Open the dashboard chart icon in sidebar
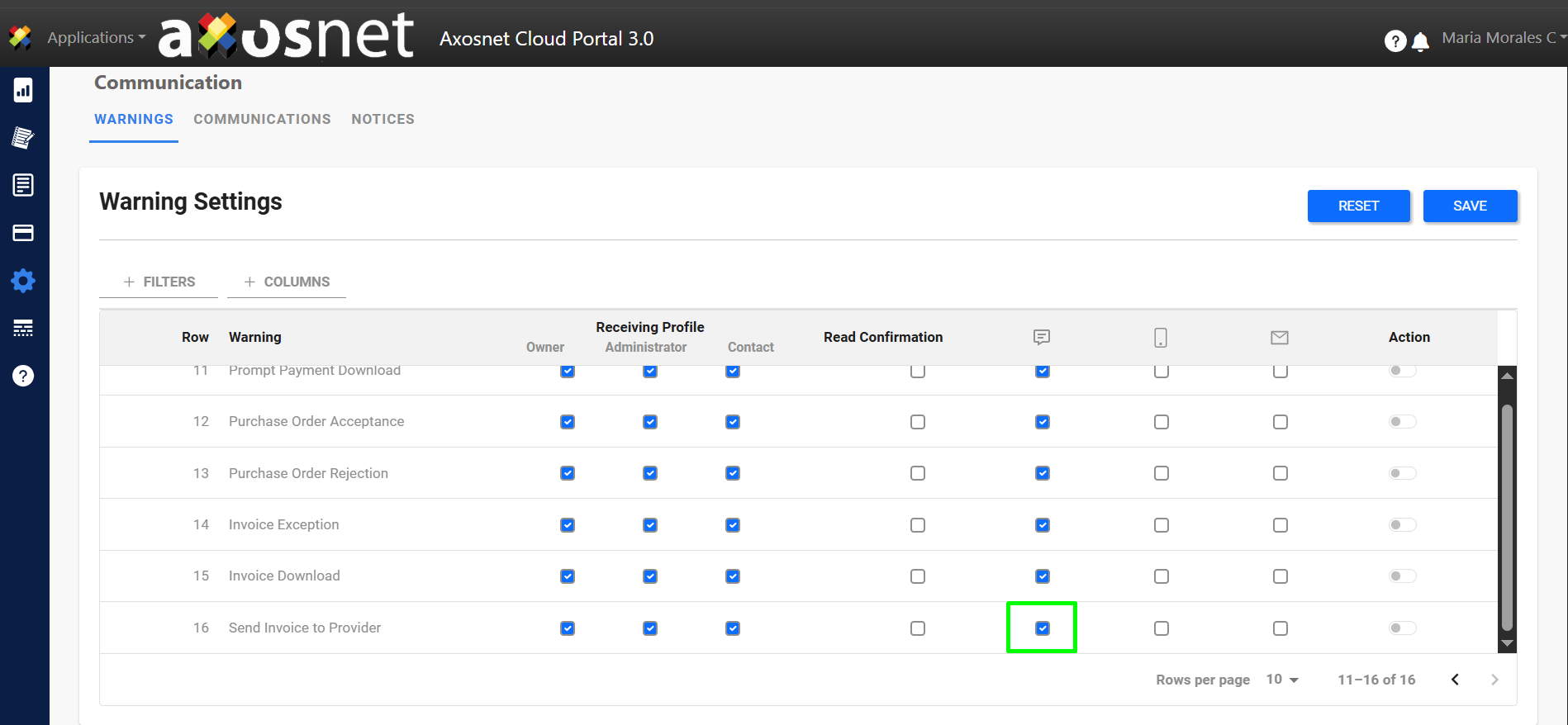 [x=23, y=90]
